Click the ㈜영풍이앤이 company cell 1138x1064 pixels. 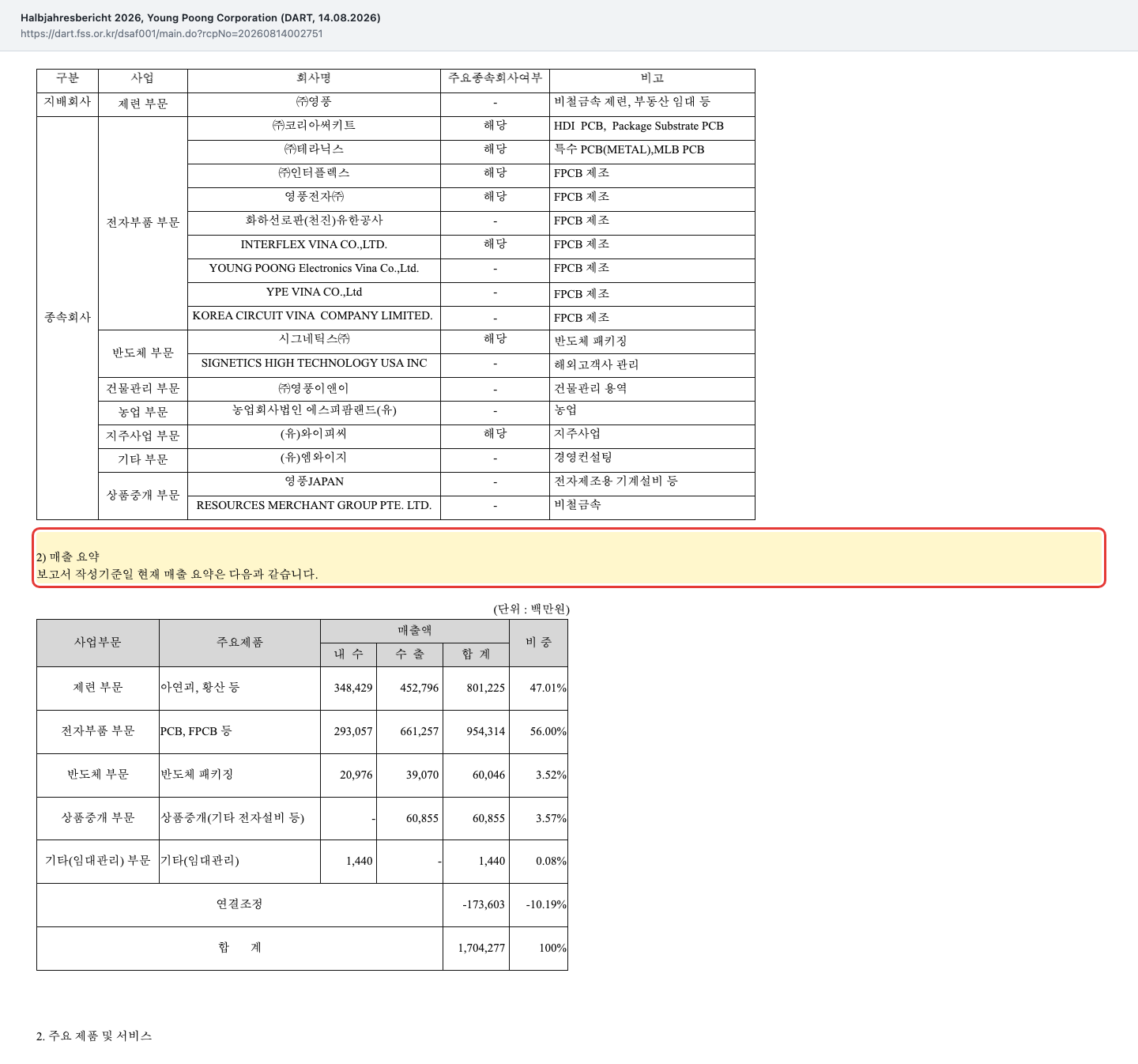tap(314, 388)
